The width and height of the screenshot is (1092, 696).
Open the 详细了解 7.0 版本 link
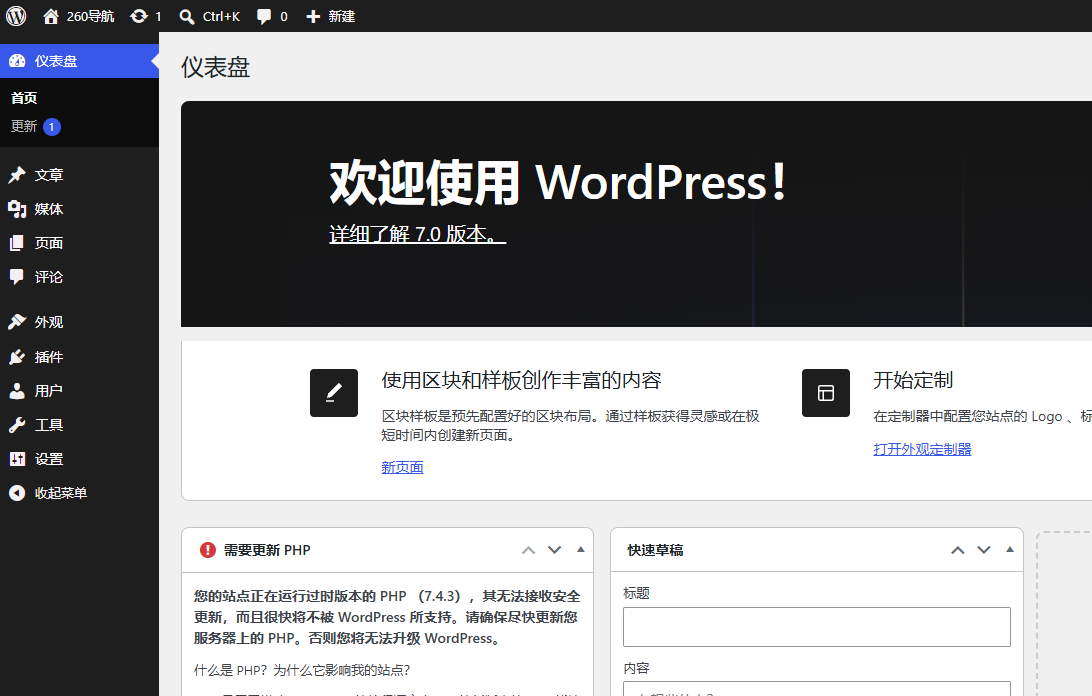[417, 234]
